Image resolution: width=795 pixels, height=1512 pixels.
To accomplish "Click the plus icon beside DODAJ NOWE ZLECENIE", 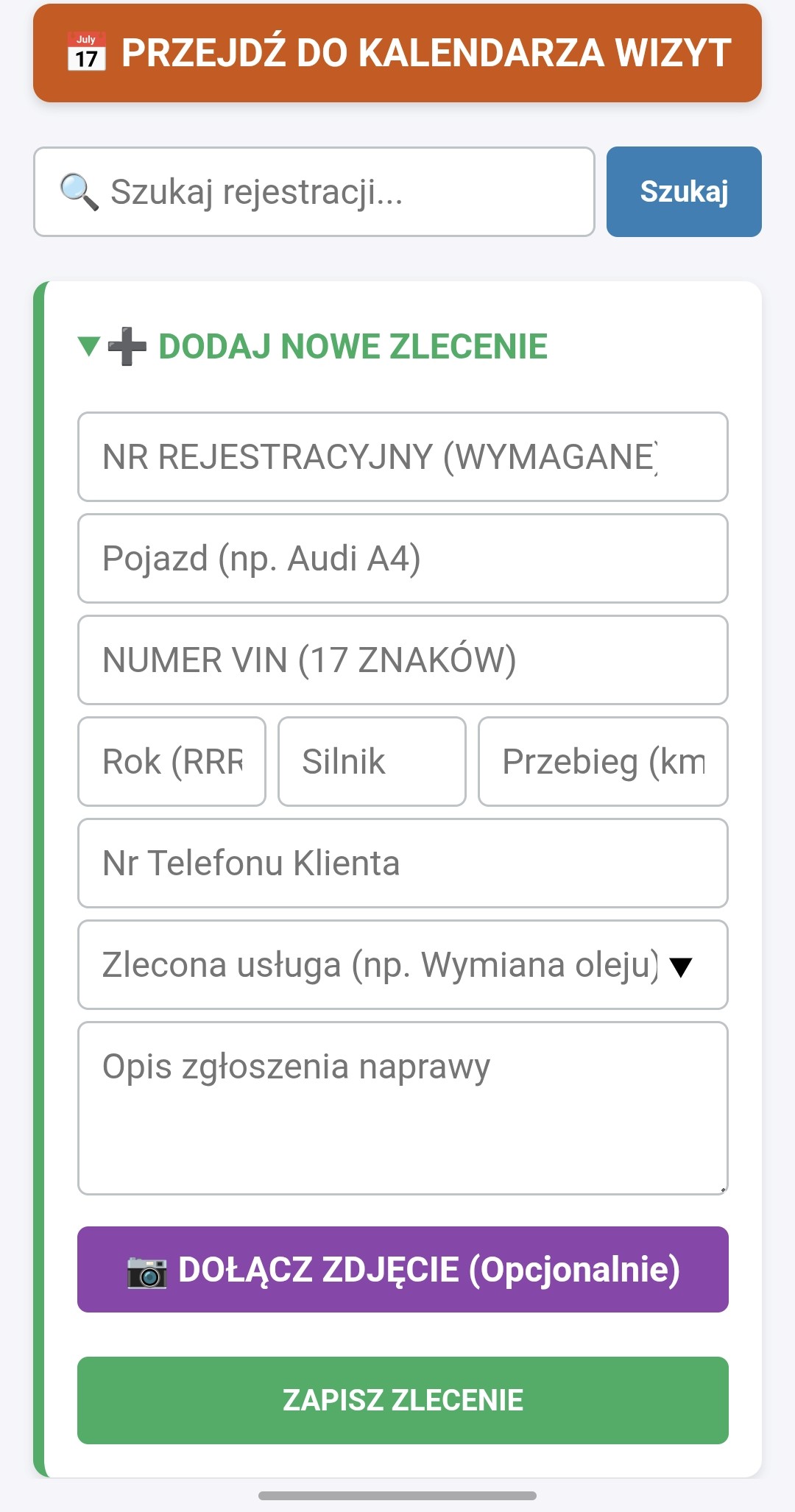I will point(127,347).
